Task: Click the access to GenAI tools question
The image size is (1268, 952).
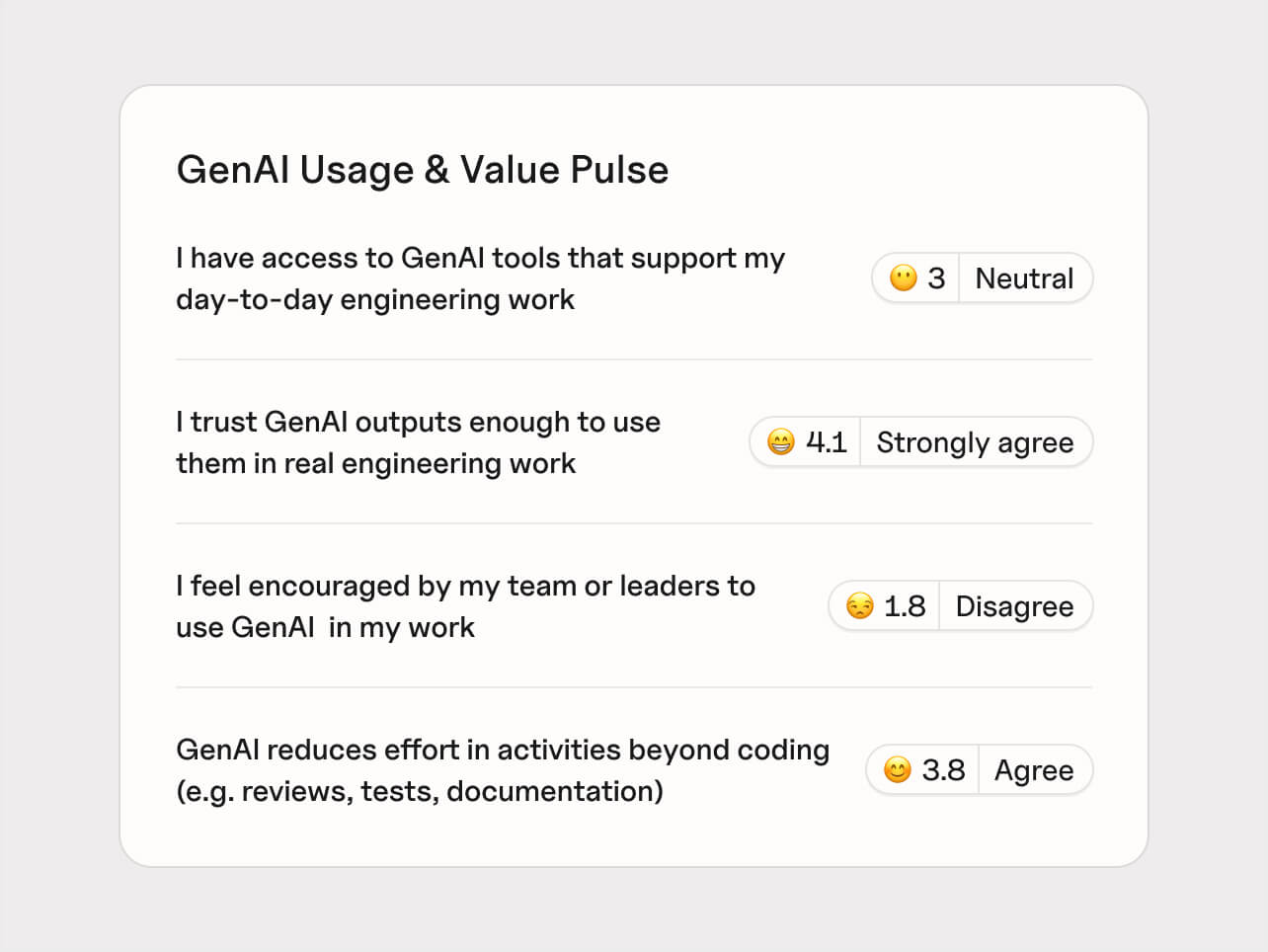Action: tap(480, 278)
